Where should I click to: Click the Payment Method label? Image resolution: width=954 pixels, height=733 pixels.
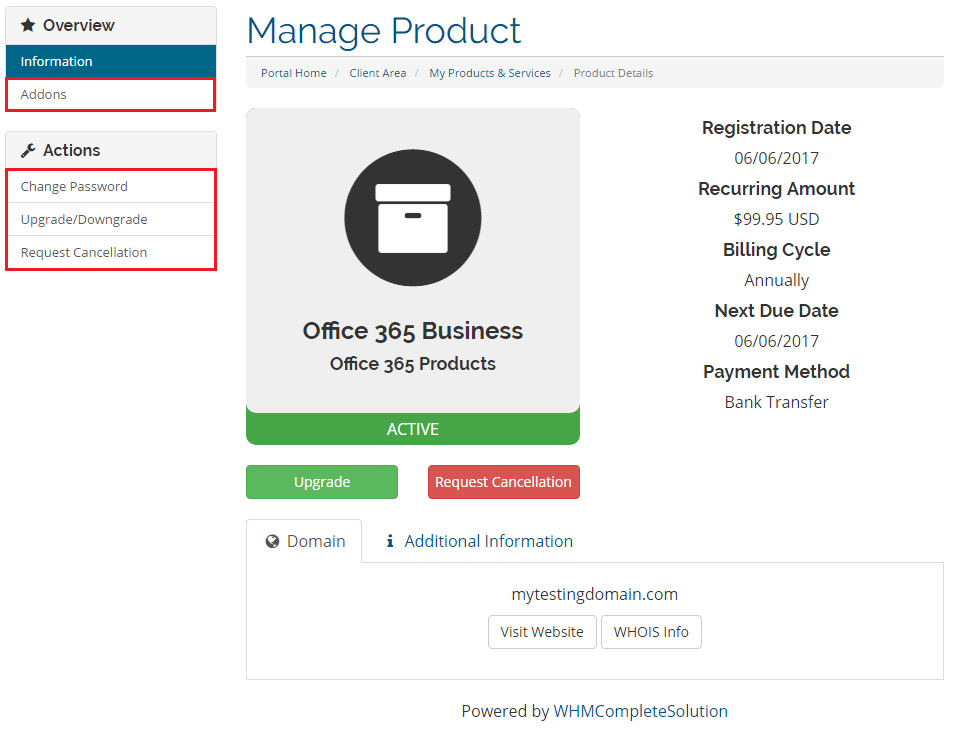click(x=776, y=372)
